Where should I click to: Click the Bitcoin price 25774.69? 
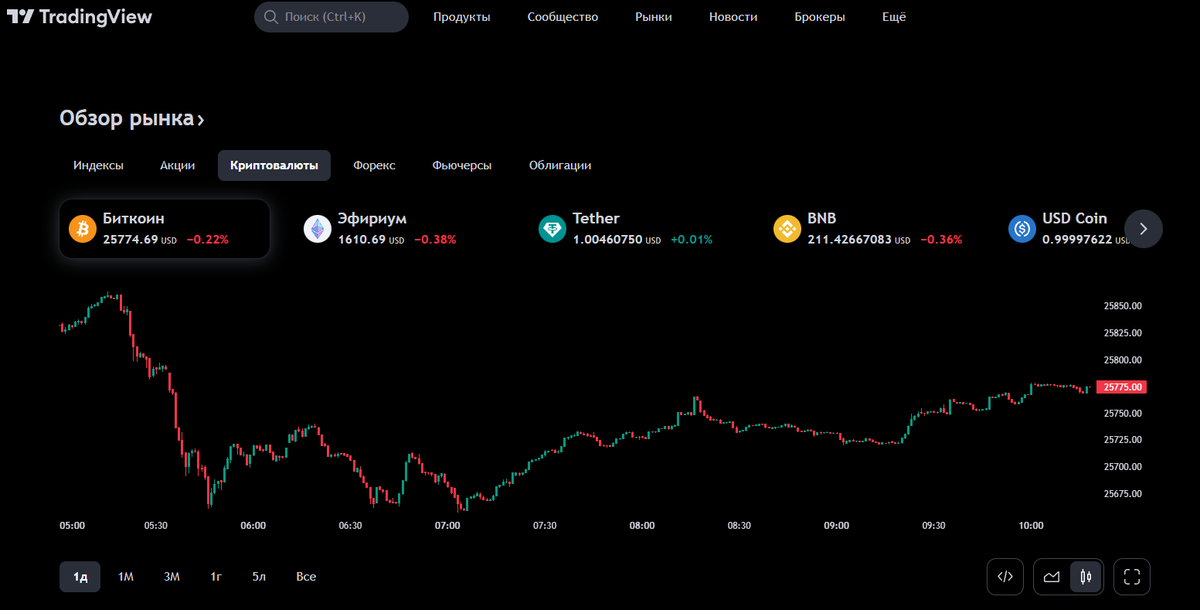[x=131, y=240]
